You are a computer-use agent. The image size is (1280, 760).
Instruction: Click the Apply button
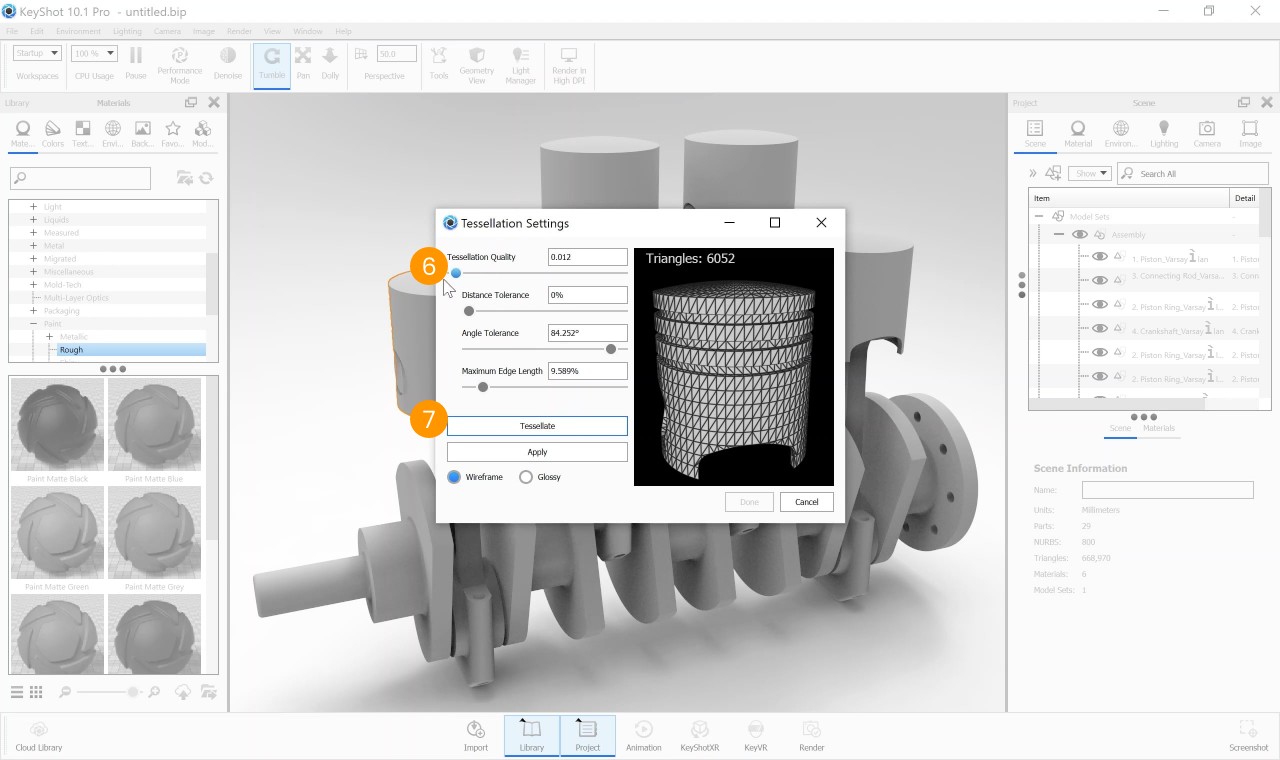[537, 452]
